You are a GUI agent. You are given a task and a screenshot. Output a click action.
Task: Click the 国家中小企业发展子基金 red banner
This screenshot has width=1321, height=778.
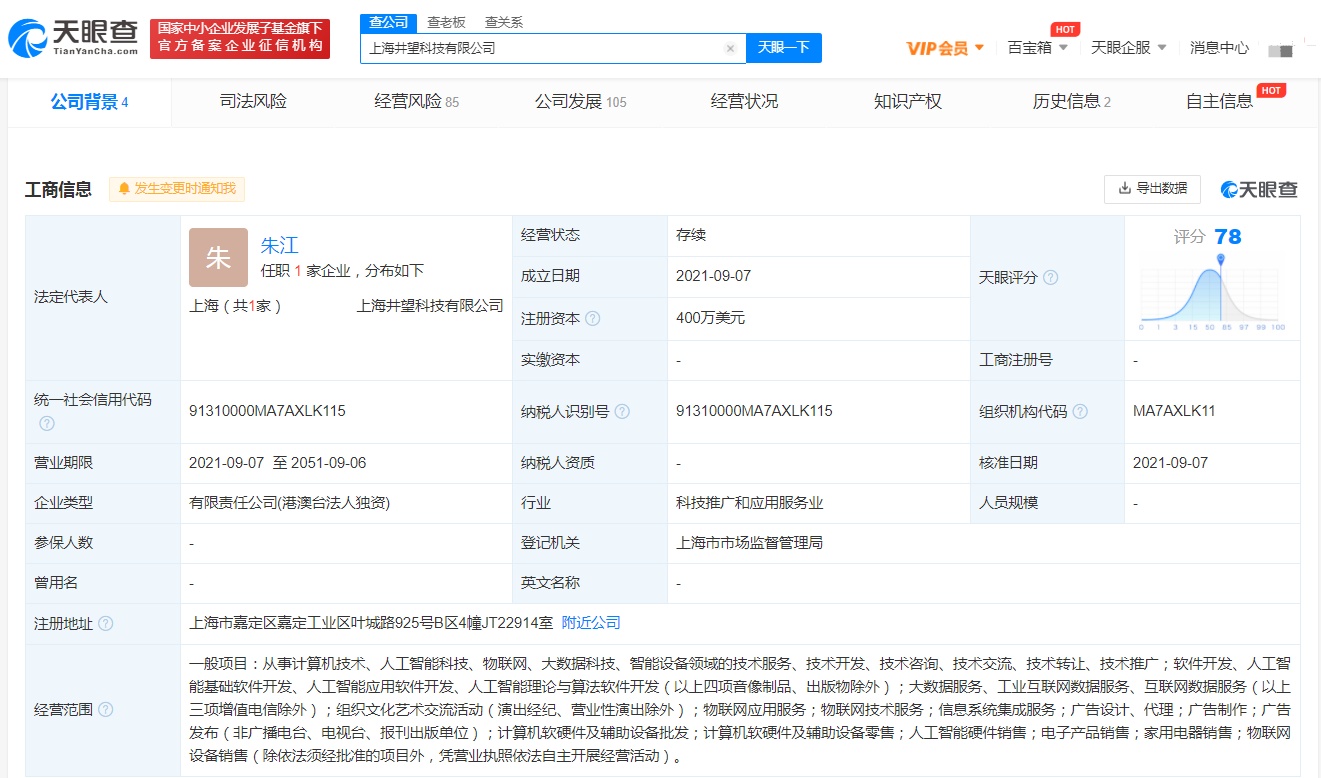240,39
